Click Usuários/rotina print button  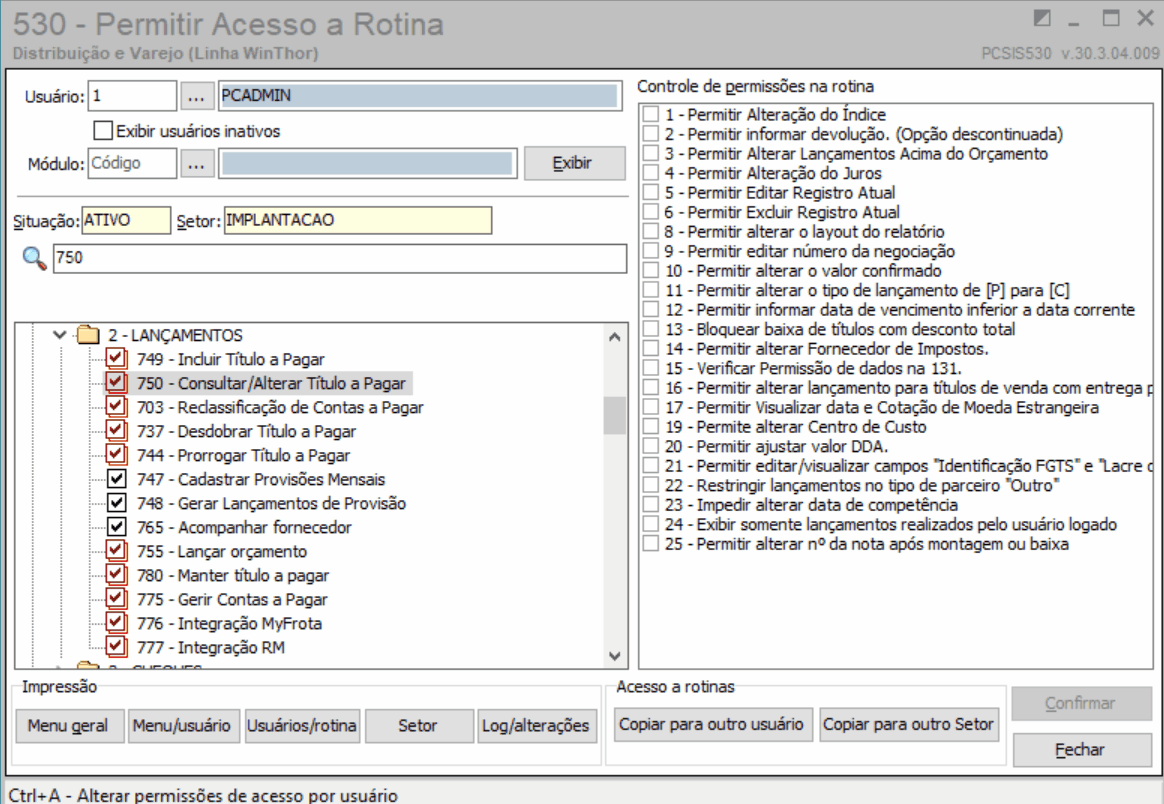(x=302, y=725)
